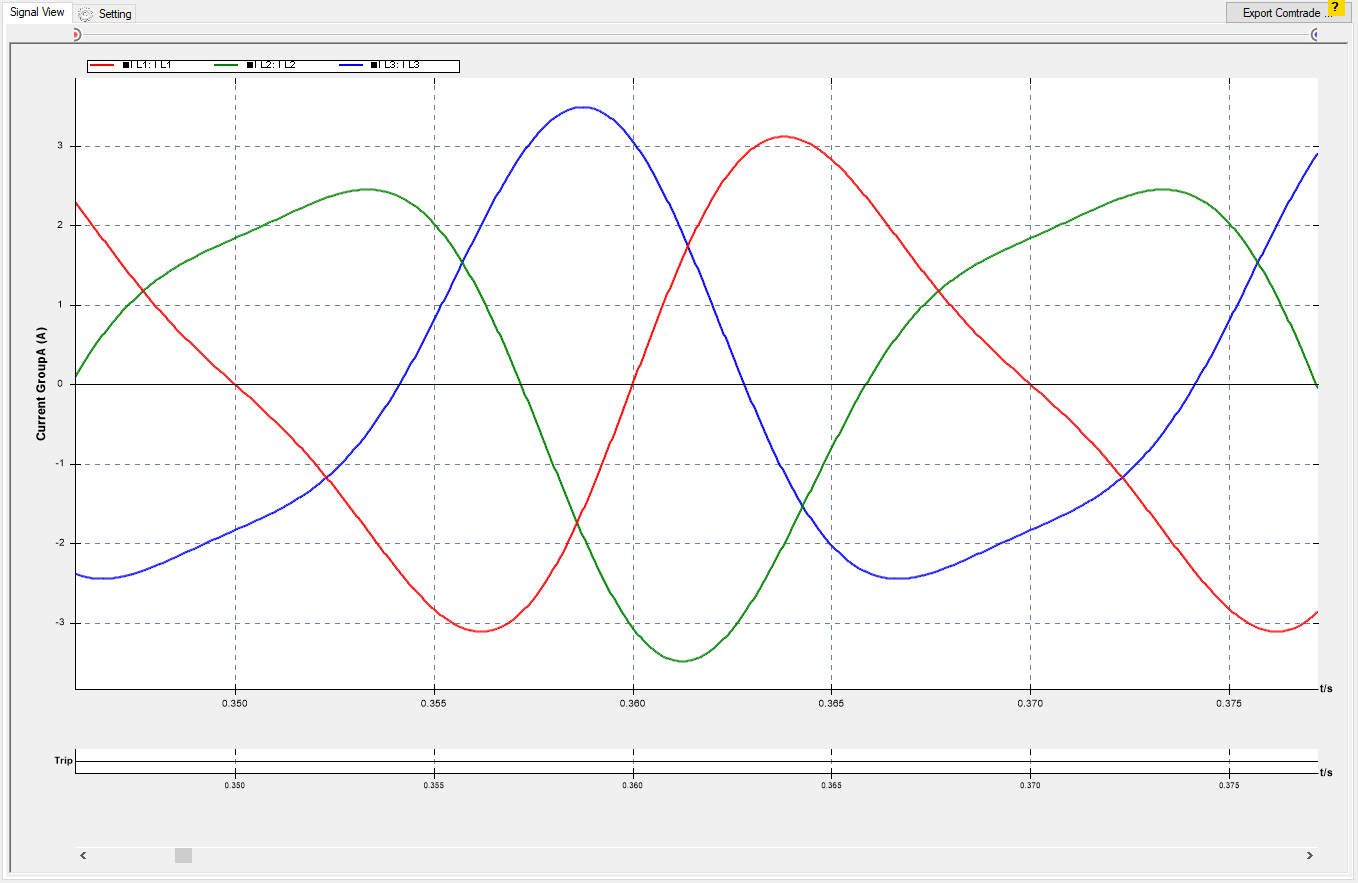Click the 0.360 tick on the main time axis
Viewport: 1358px width, 883px height.
coord(633,704)
